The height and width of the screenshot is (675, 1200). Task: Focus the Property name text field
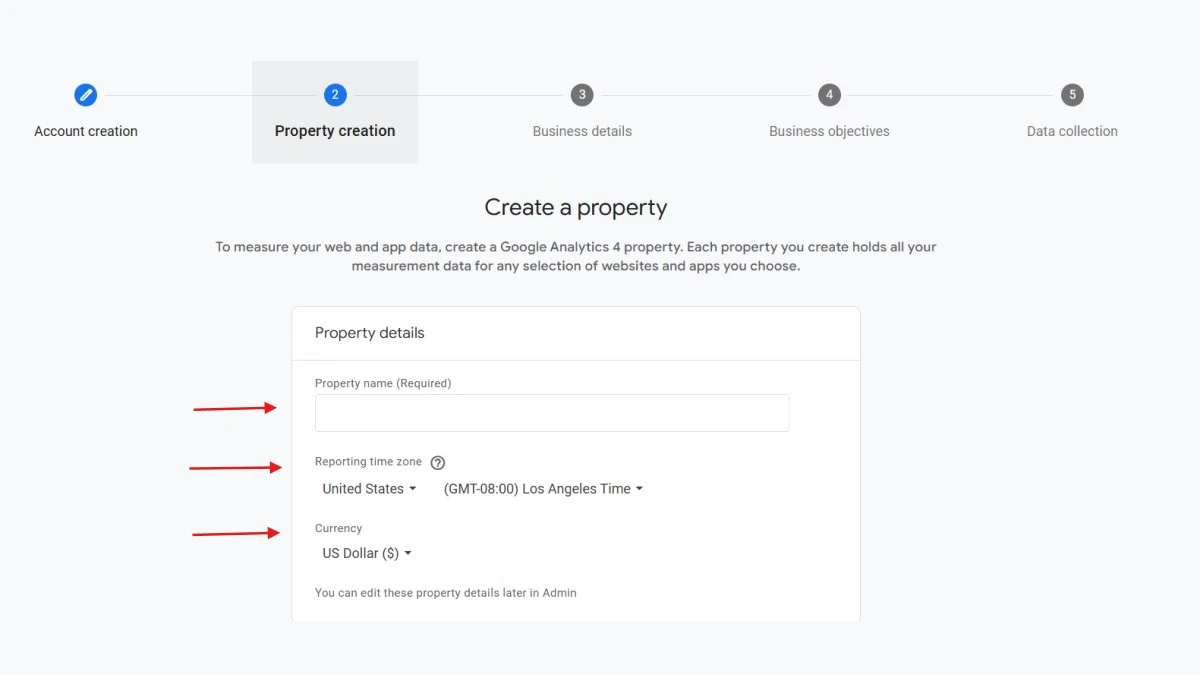(x=551, y=413)
